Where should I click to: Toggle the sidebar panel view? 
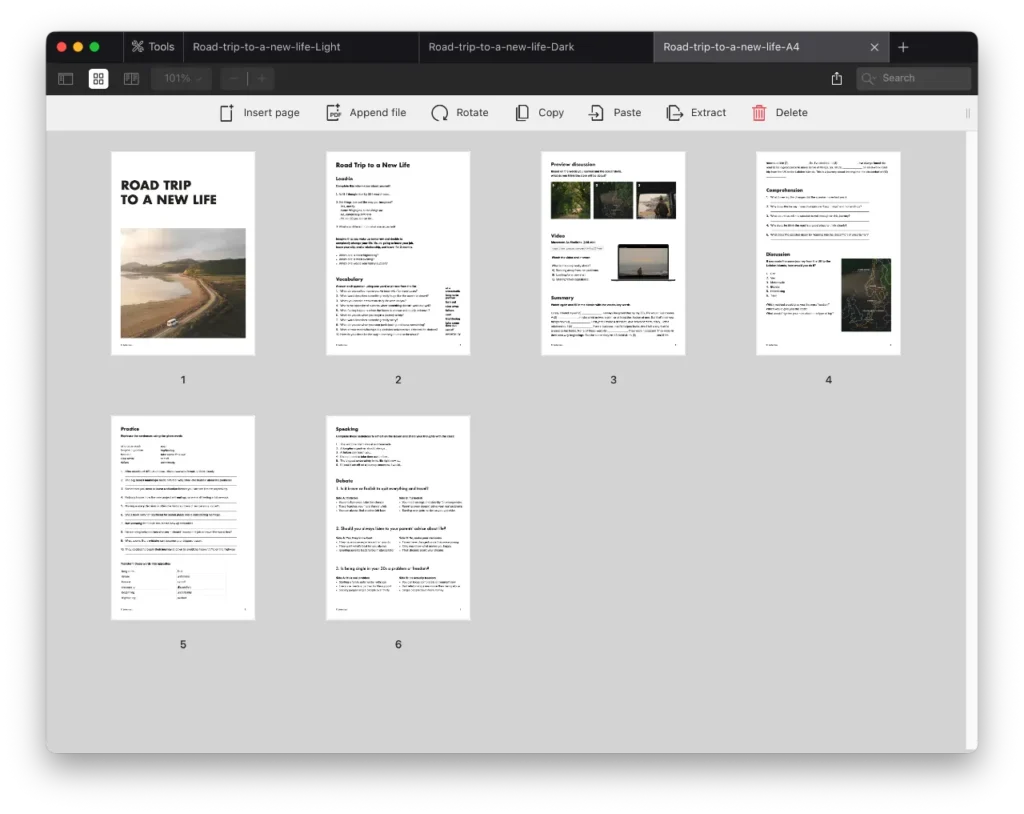[66, 78]
